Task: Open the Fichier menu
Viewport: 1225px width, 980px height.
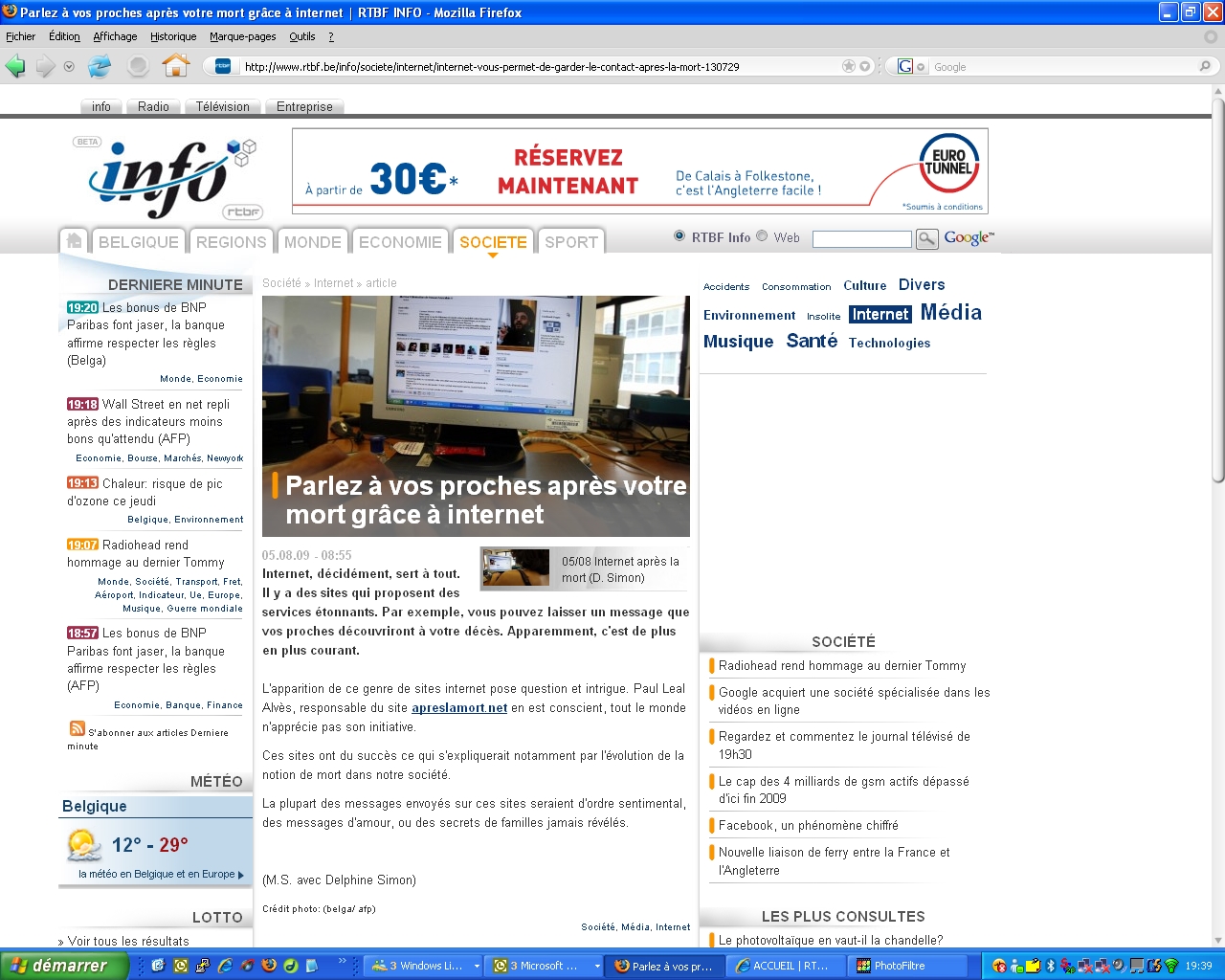Action: pyautogui.click(x=20, y=36)
